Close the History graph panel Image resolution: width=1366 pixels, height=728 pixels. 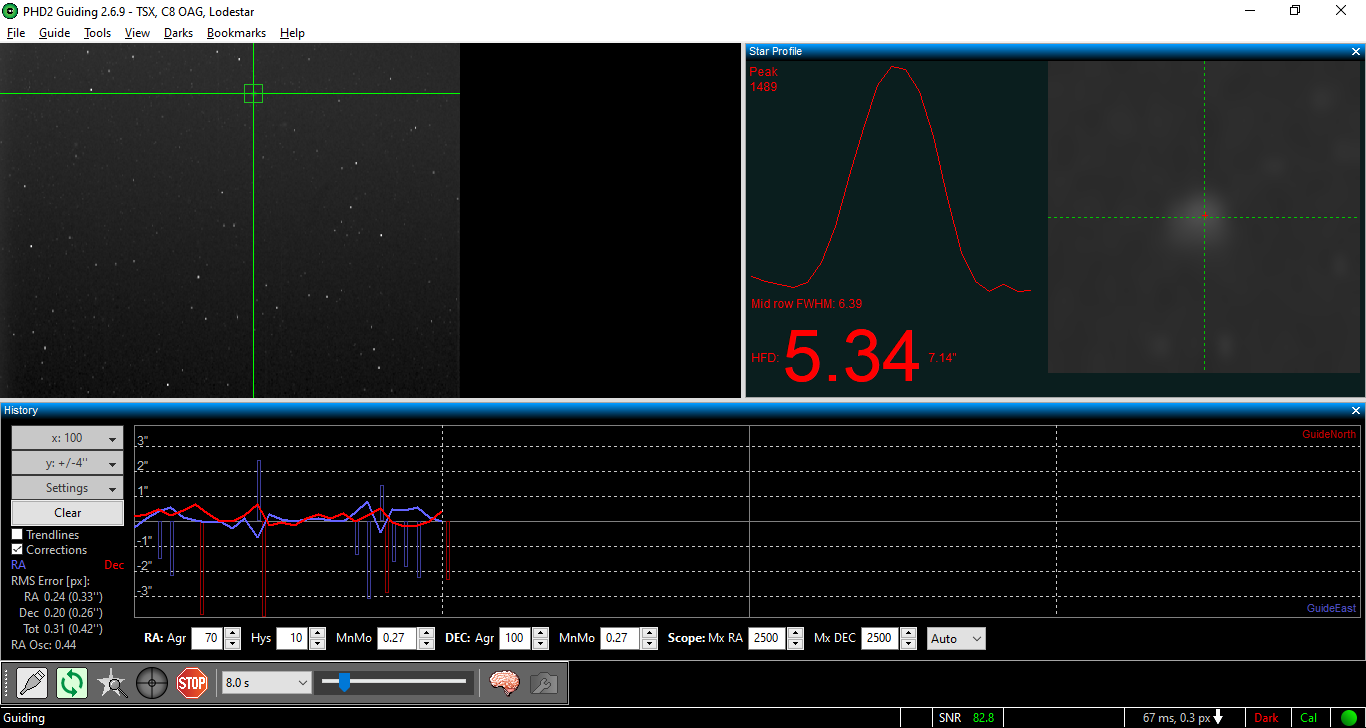pyautogui.click(x=1356, y=410)
